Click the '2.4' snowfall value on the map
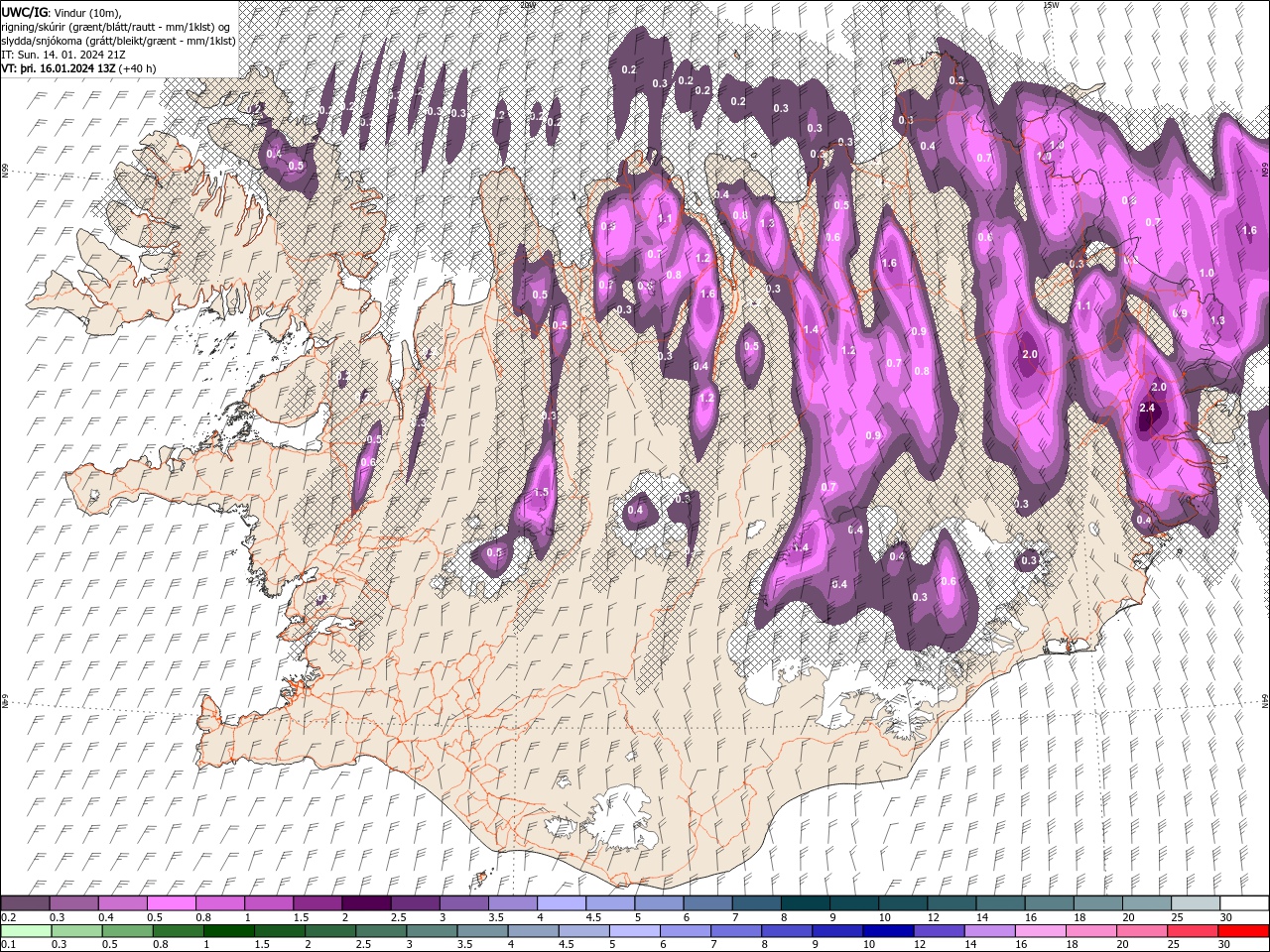The height and width of the screenshot is (952, 1270). click(1148, 408)
